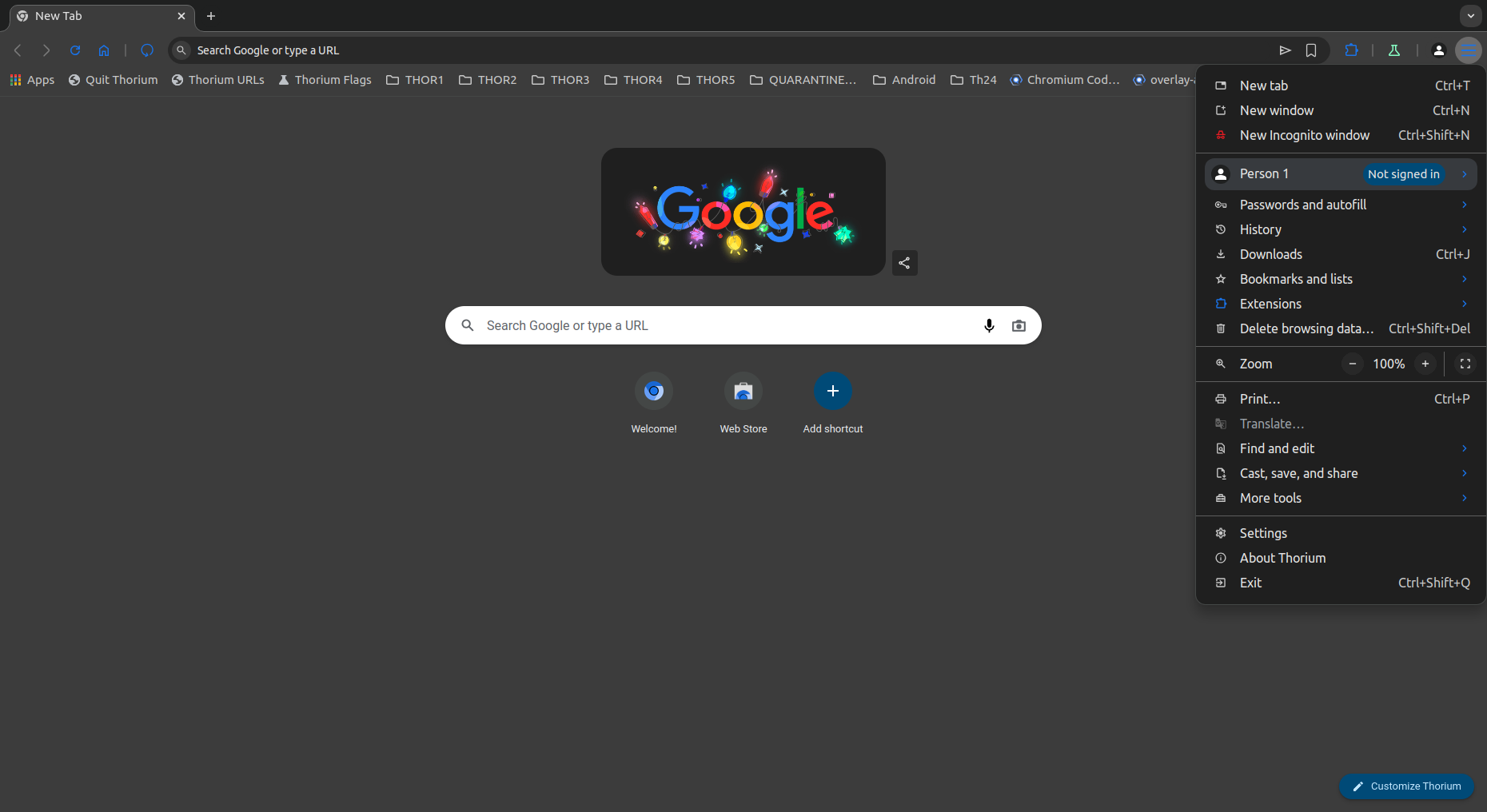This screenshot has width=1487, height=812.
Task: Open the Chromium Code bookmark
Action: pos(1065,80)
